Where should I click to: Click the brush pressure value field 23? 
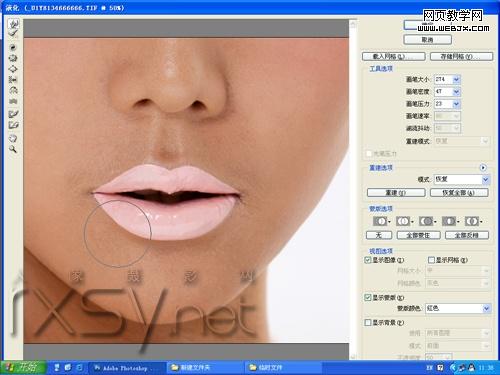(x=443, y=104)
